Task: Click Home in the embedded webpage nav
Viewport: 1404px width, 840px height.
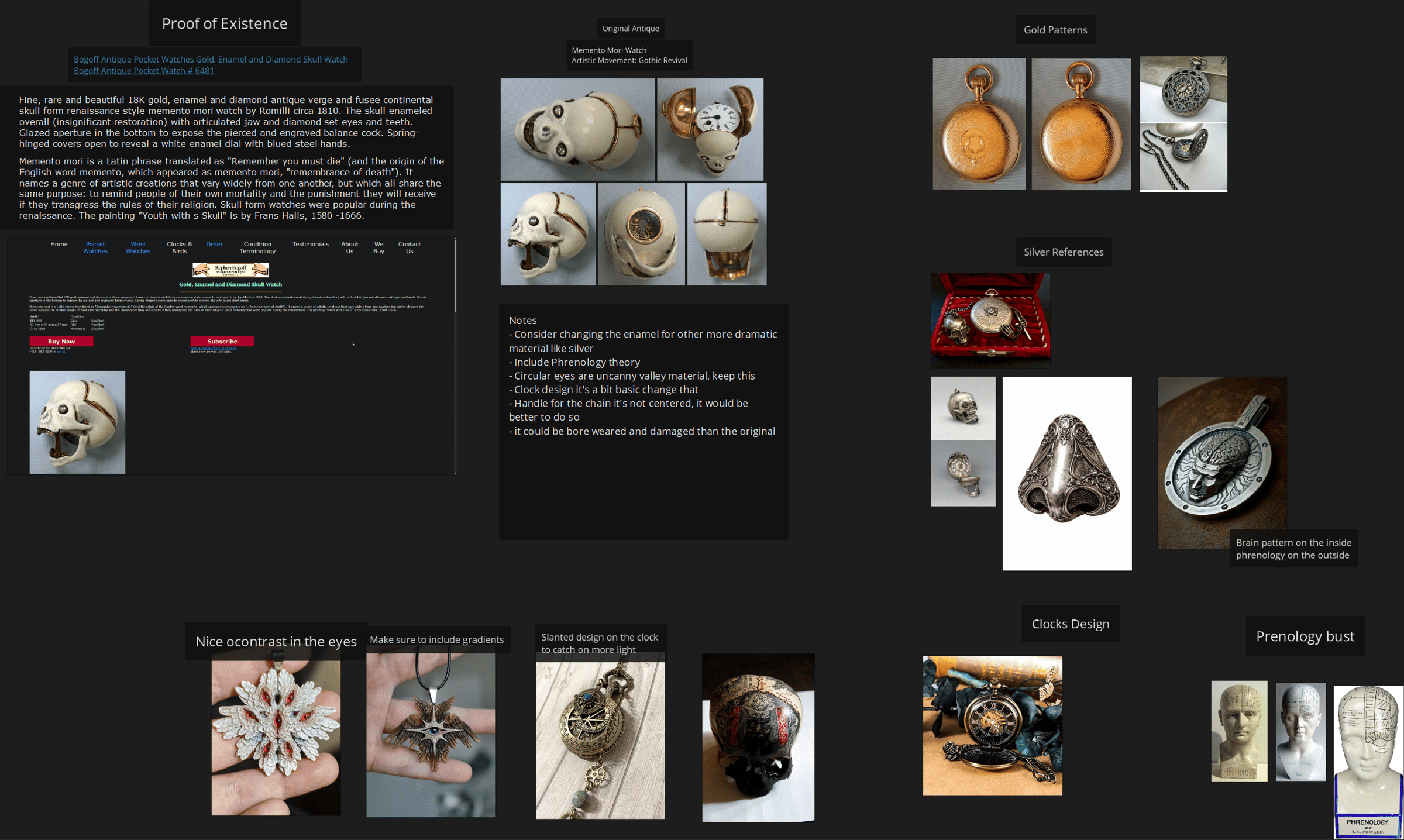Action: coord(59,244)
